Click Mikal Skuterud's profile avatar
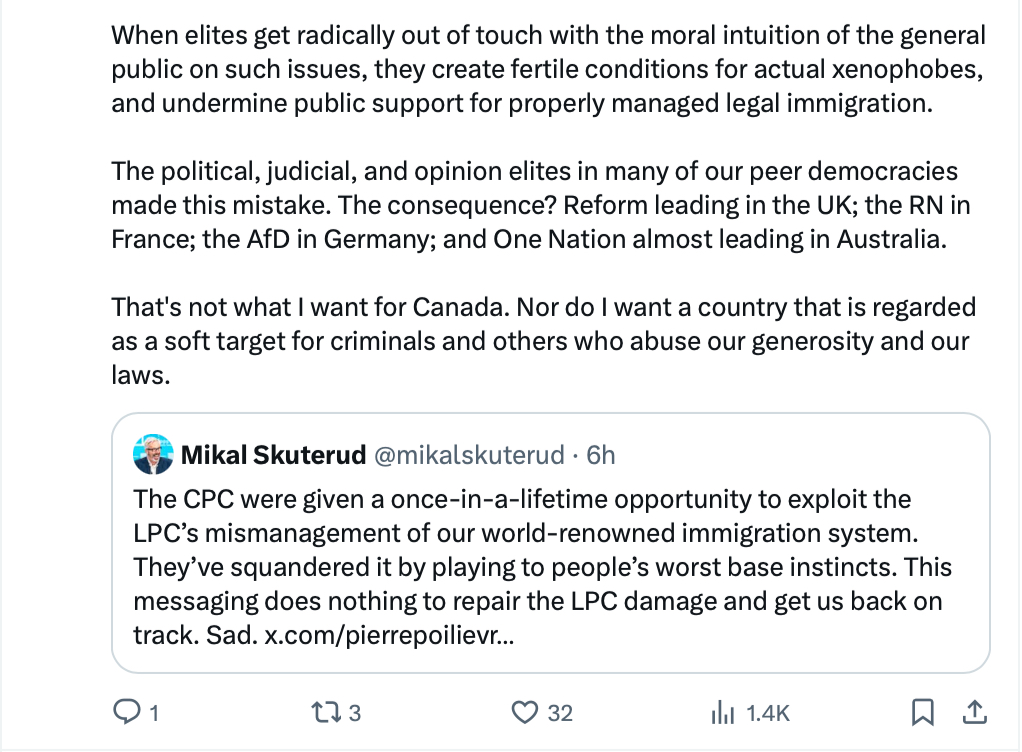This screenshot has width=1022, height=752. coord(153,455)
